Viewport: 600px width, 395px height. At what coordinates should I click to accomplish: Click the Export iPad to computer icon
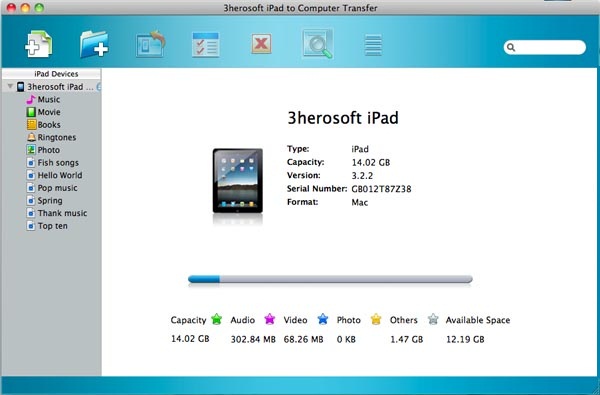(x=151, y=44)
